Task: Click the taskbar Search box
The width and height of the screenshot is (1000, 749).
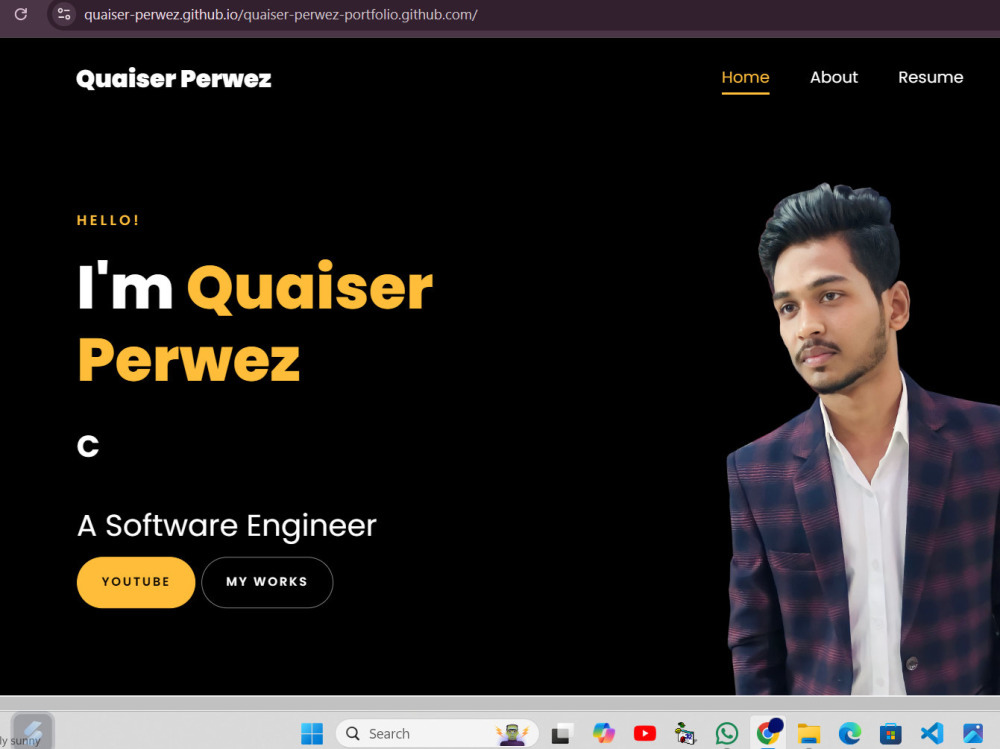Action: (437, 733)
